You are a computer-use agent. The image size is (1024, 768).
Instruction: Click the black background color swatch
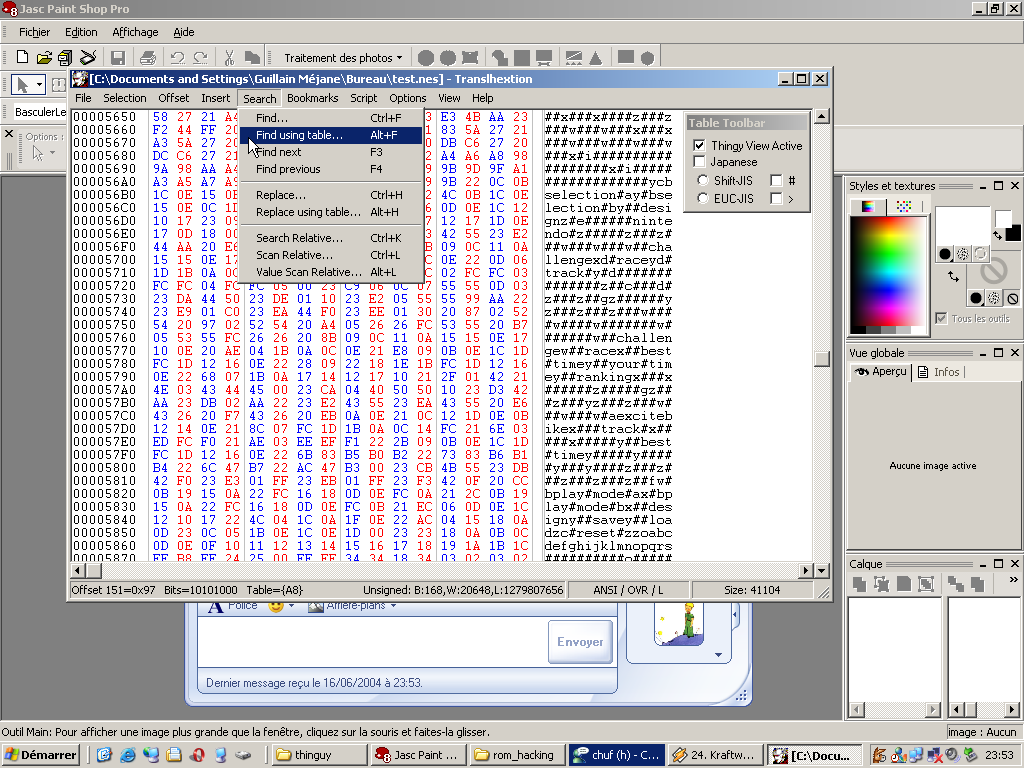(x=1013, y=233)
